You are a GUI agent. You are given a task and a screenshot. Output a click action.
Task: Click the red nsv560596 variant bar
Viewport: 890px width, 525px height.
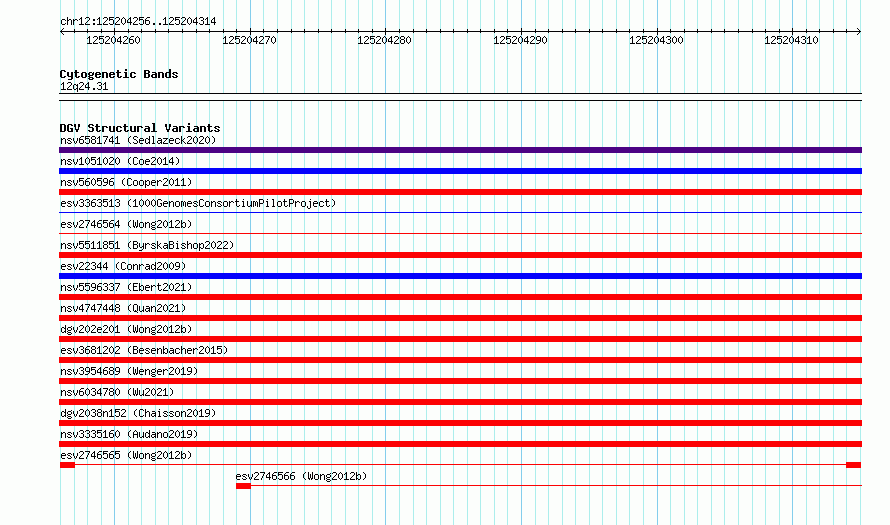tap(460, 192)
